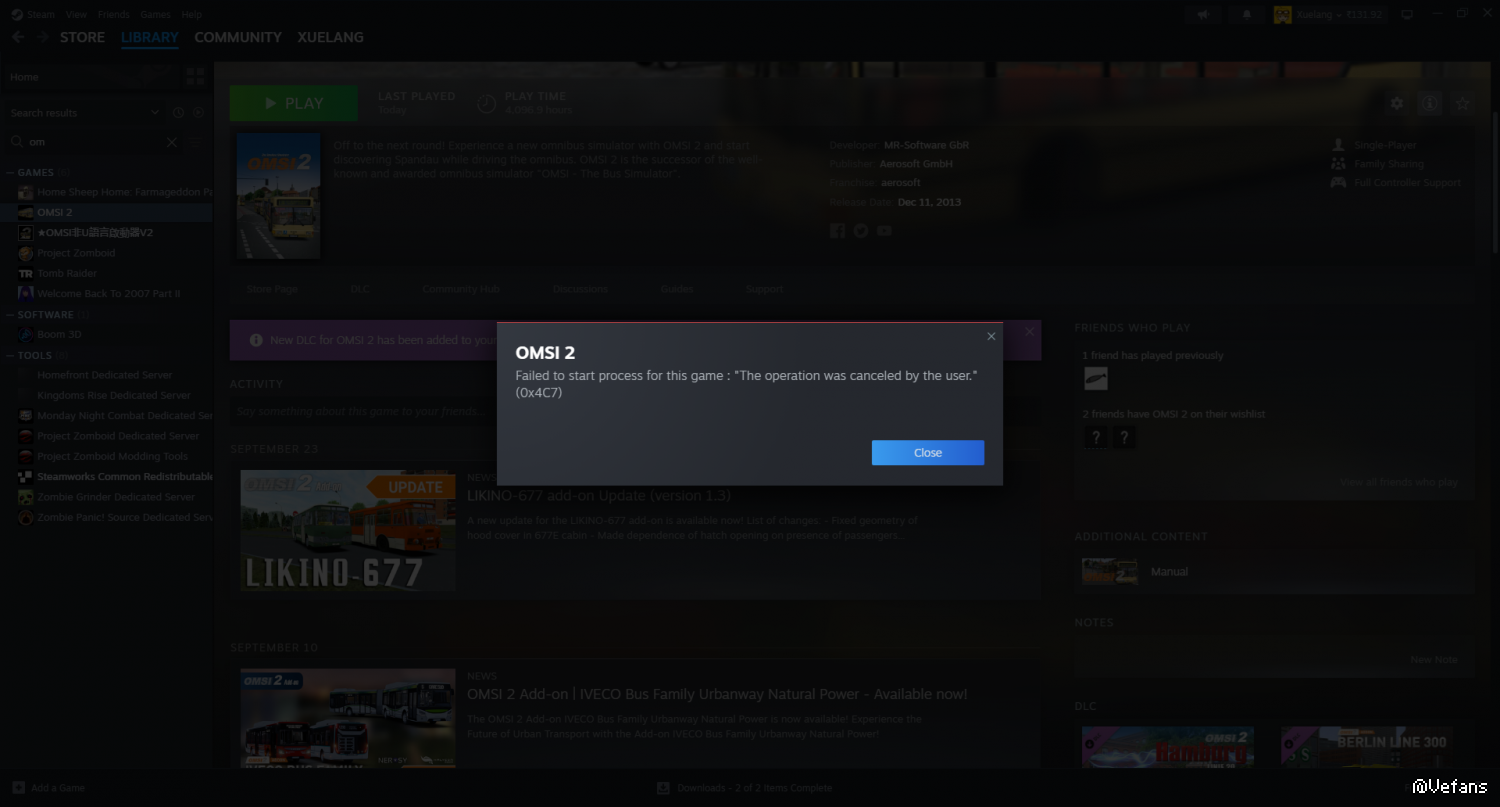Open the Help menu
The width and height of the screenshot is (1500, 807).
[x=192, y=15]
